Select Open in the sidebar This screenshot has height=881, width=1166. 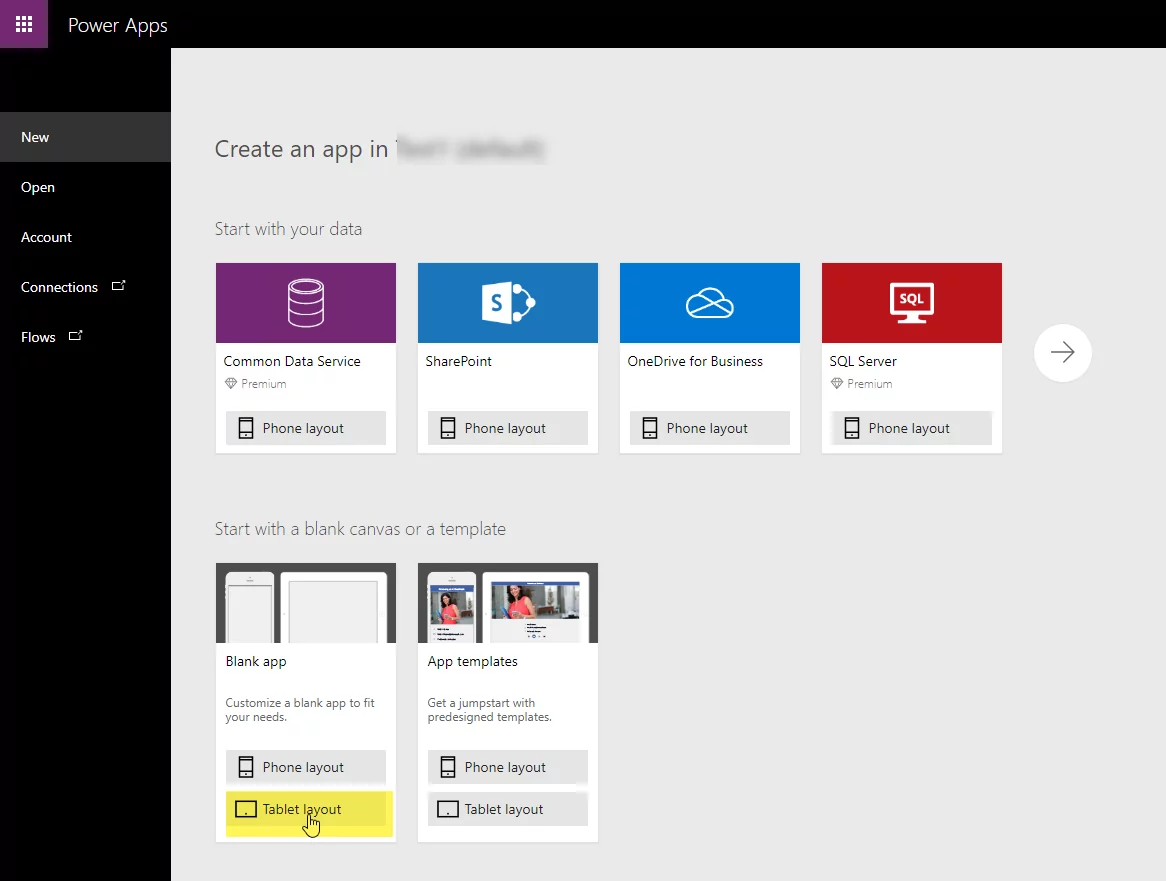[x=86, y=187]
